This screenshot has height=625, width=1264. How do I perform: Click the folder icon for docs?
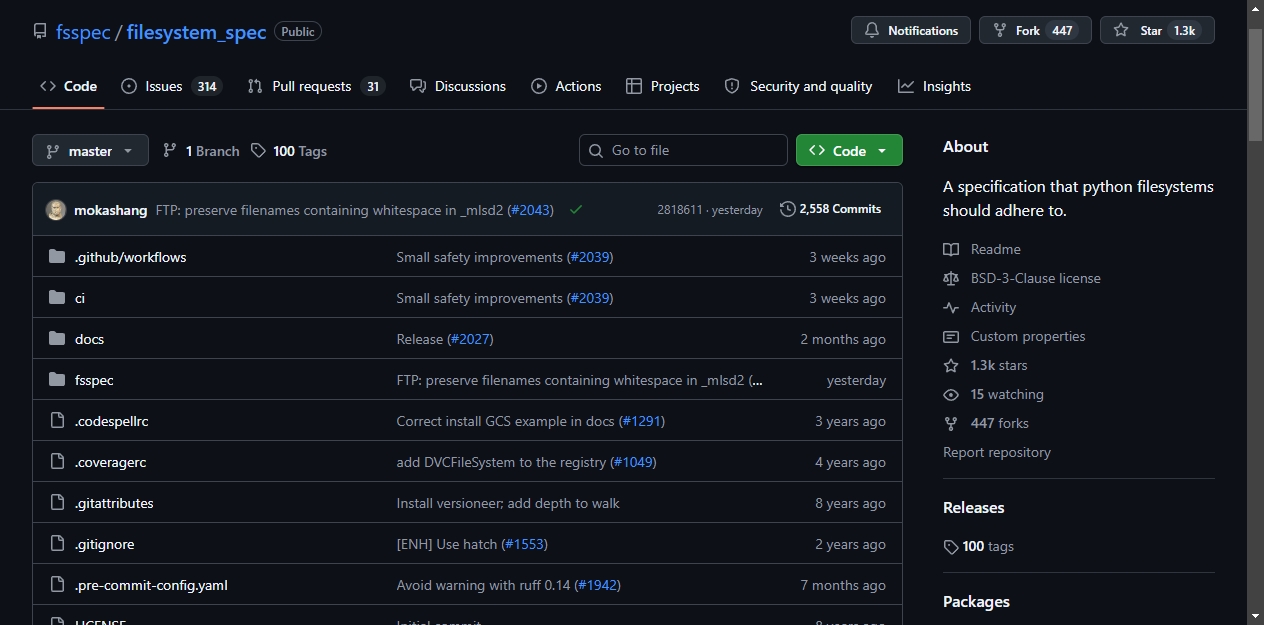coord(57,339)
